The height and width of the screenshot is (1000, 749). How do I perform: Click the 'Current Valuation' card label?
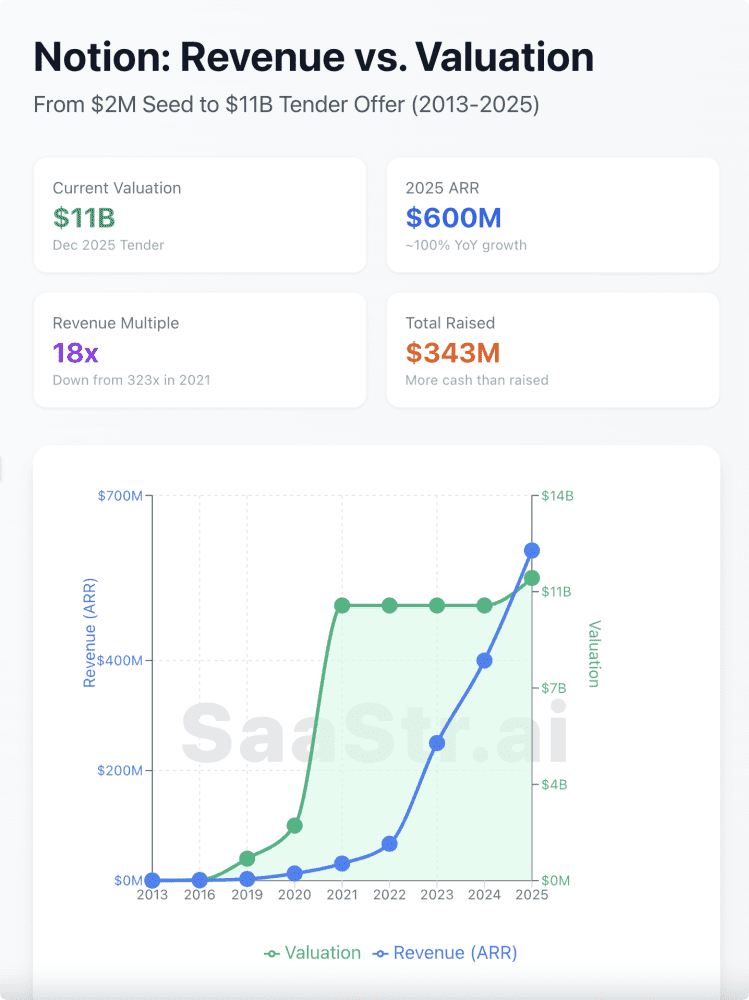point(117,188)
